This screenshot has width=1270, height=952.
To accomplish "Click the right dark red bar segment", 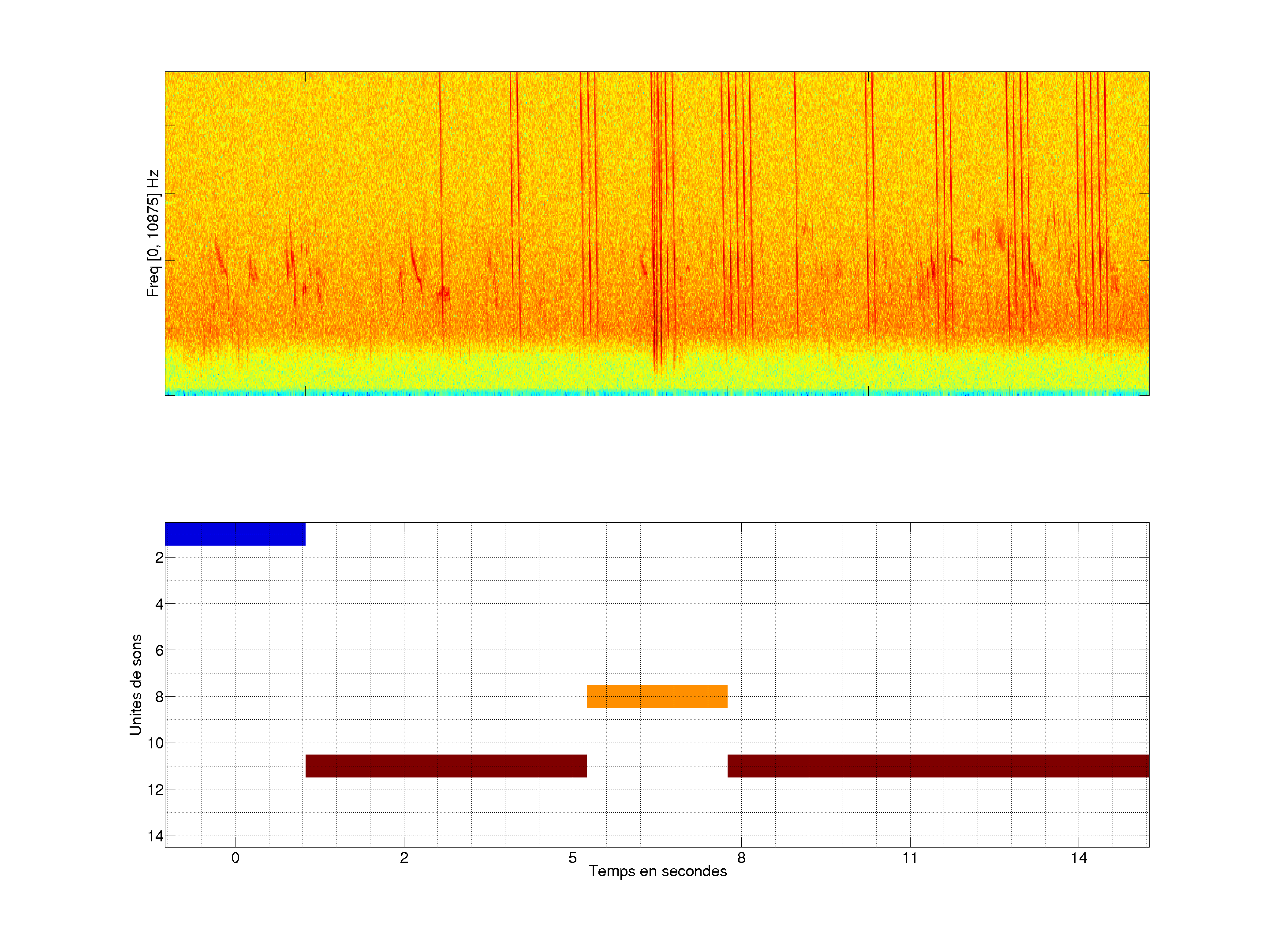I will 938,766.
